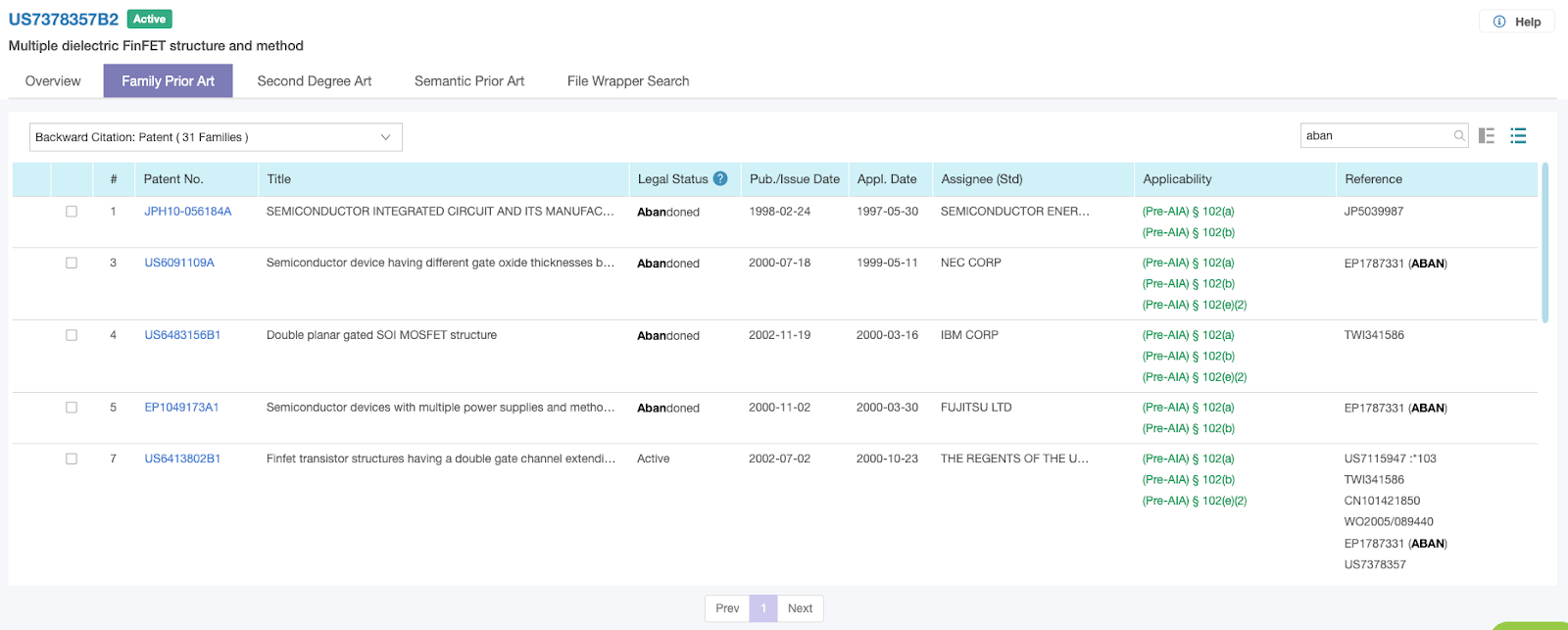Image resolution: width=1568 pixels, height=630 pixels.
Task: Click the Legal Status help question icon
Action: coord(720,178)
